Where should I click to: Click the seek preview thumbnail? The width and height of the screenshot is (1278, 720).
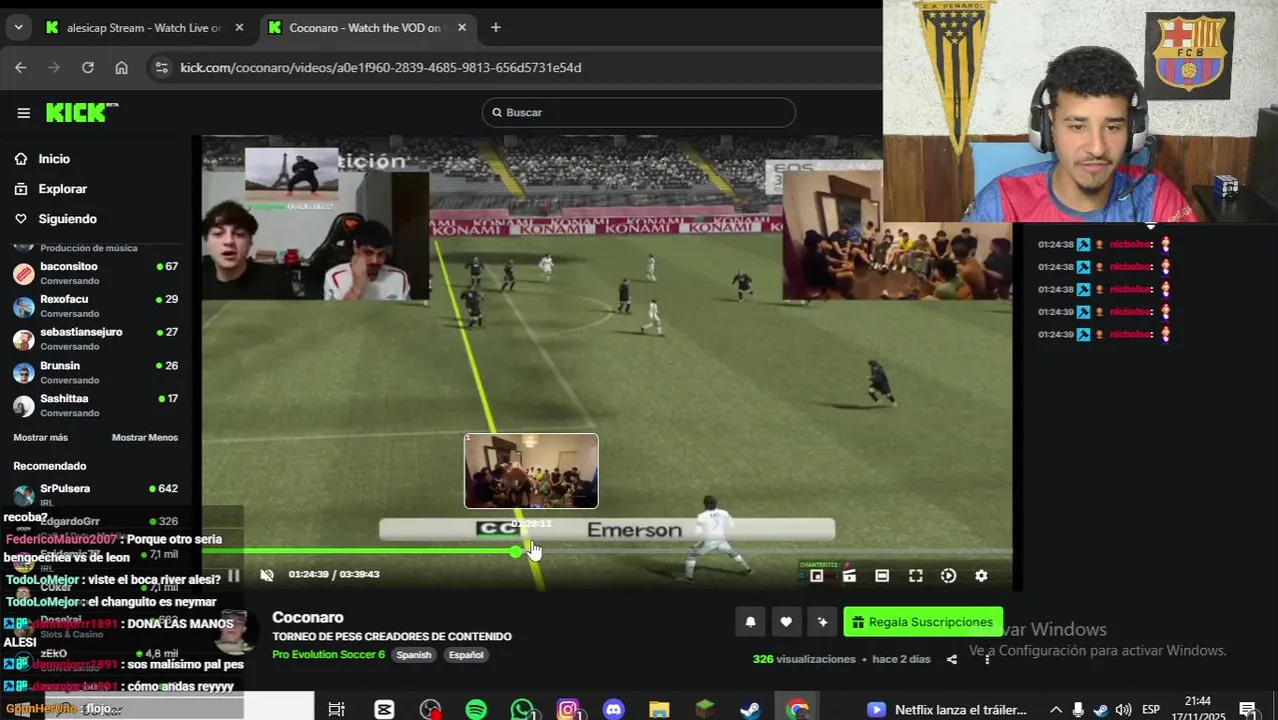pos(531,471)
